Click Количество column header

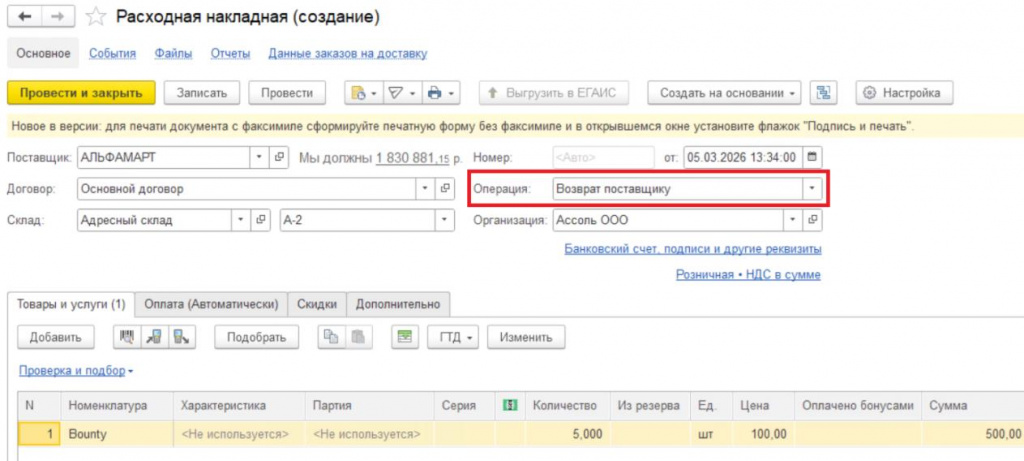click(x=568, y=405)
